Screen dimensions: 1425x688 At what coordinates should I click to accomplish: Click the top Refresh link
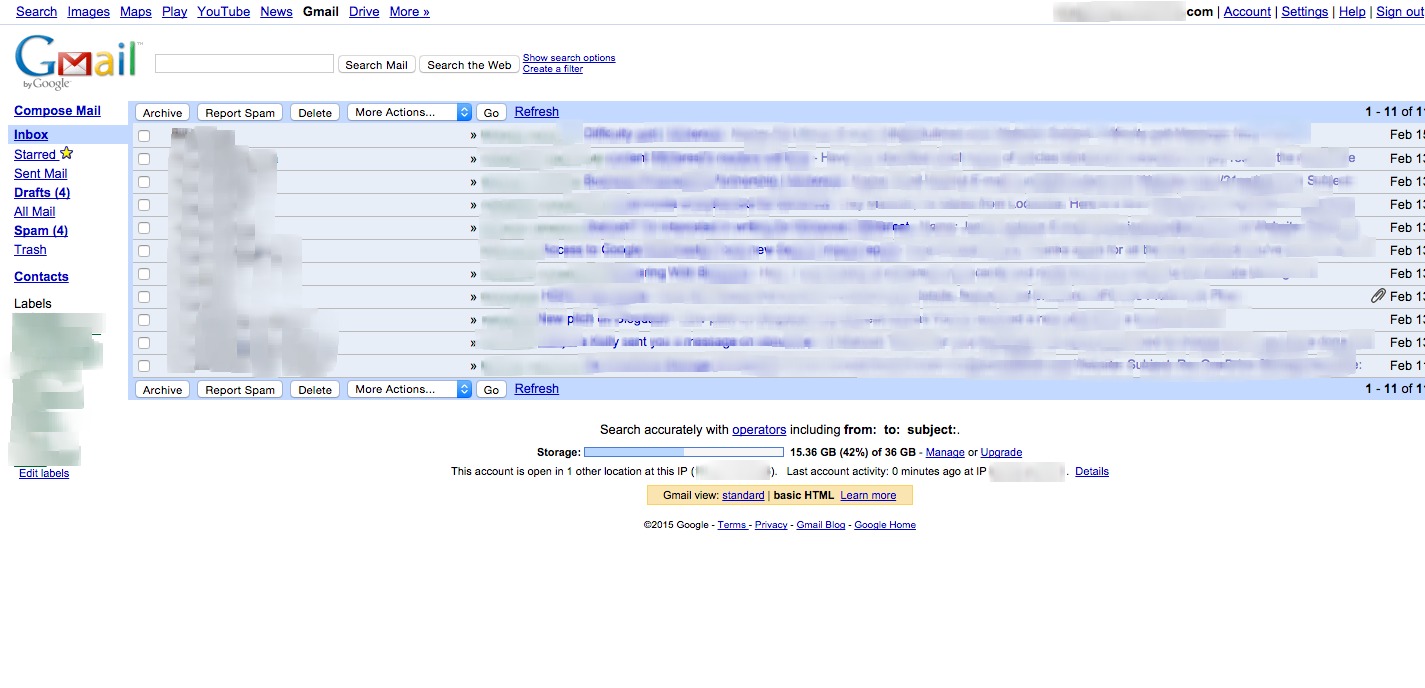(x=537, y=112)
